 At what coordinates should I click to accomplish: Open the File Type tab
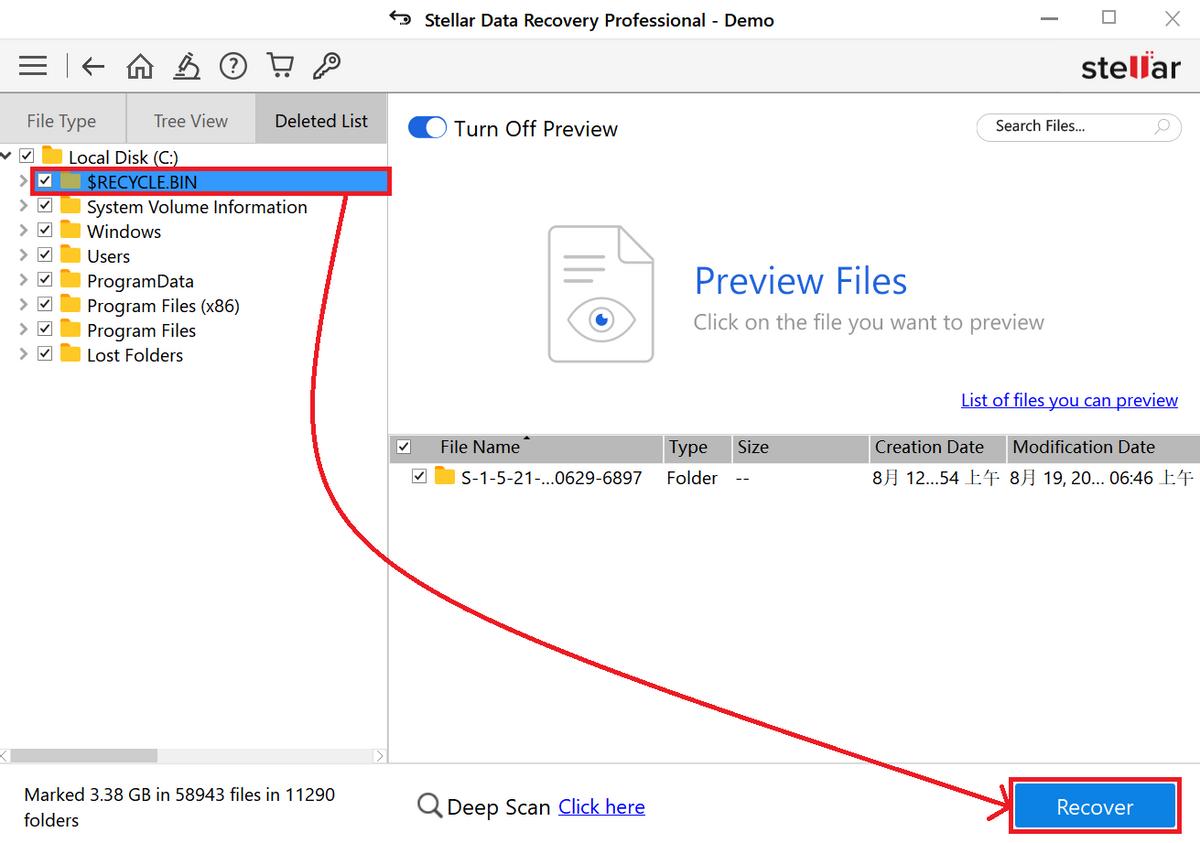click(x=62, y=119)
